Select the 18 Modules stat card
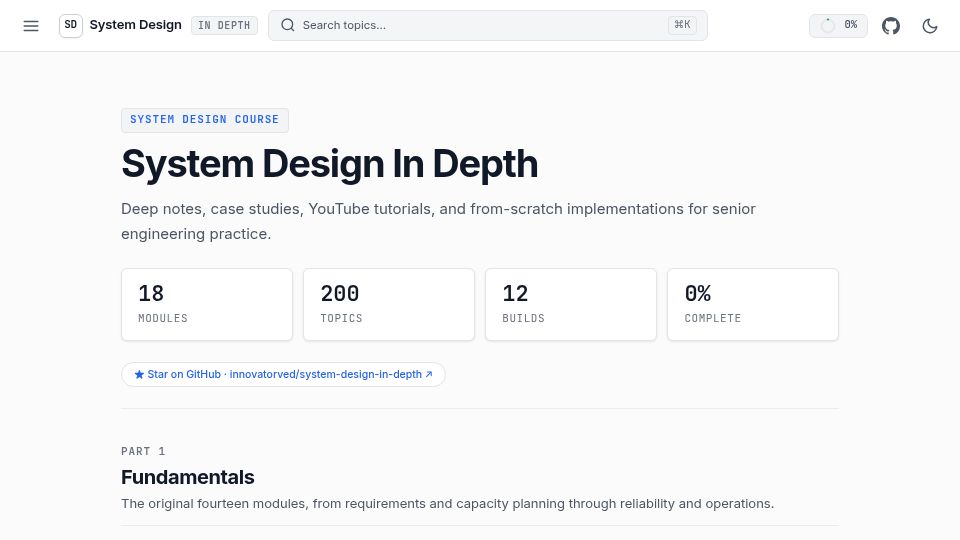Image resolution: width=960 pixels, height=540 pixels. [x=207, y=304]
